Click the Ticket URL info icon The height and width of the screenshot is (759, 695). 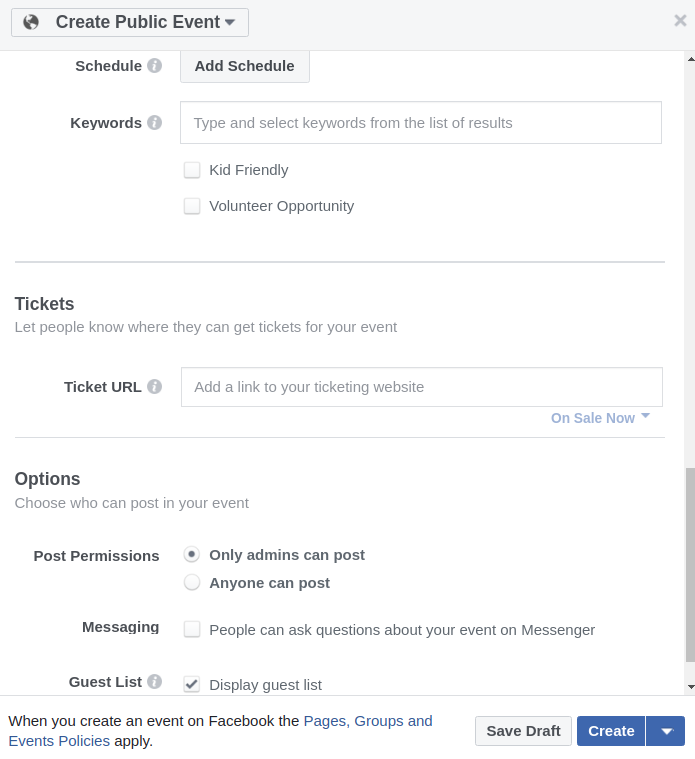tap(155, 387)
